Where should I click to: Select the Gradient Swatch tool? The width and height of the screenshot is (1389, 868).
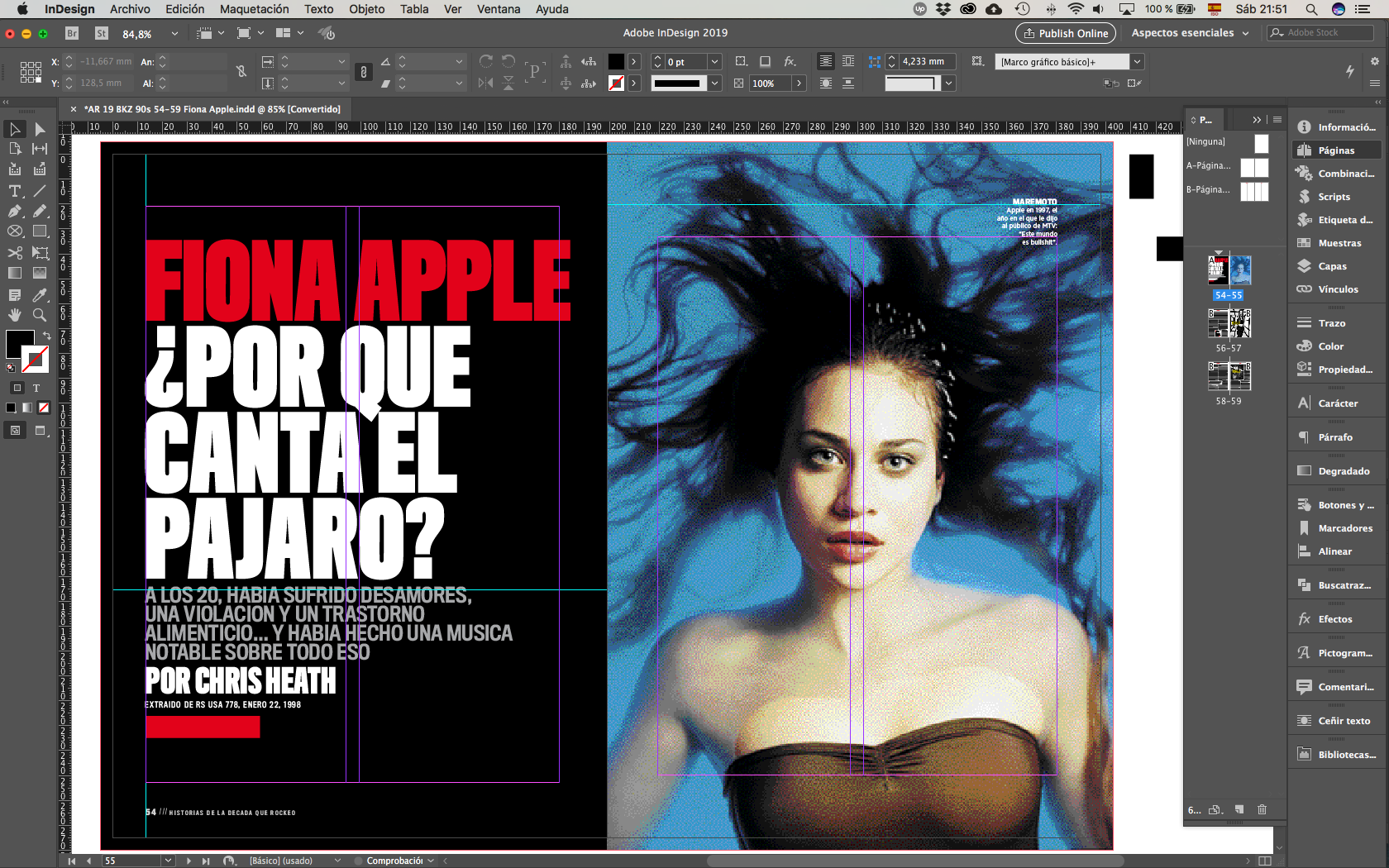pyautogui.click(x=15, y=273)
